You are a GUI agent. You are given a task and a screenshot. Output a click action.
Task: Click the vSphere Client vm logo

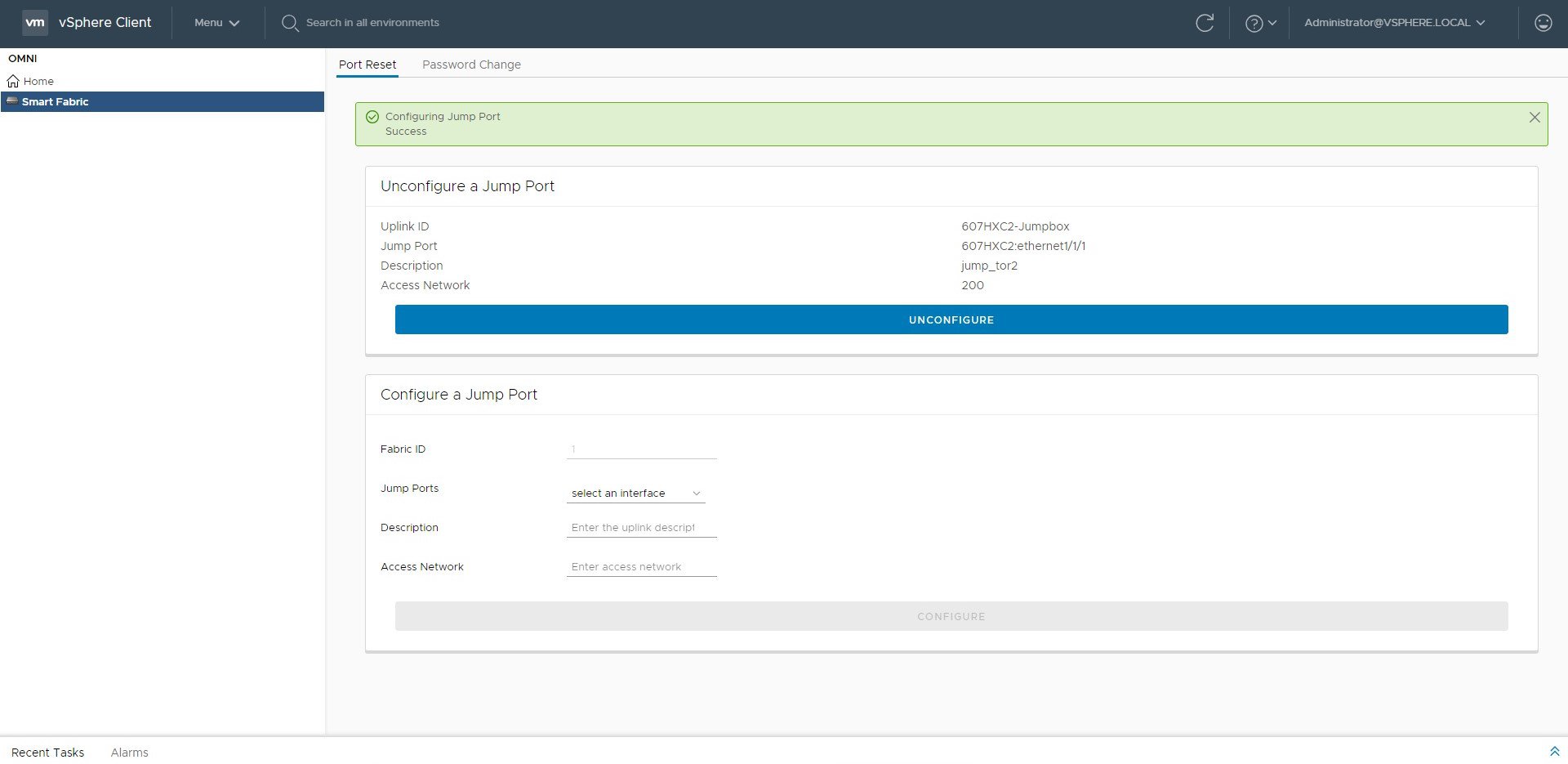point(34,22)
